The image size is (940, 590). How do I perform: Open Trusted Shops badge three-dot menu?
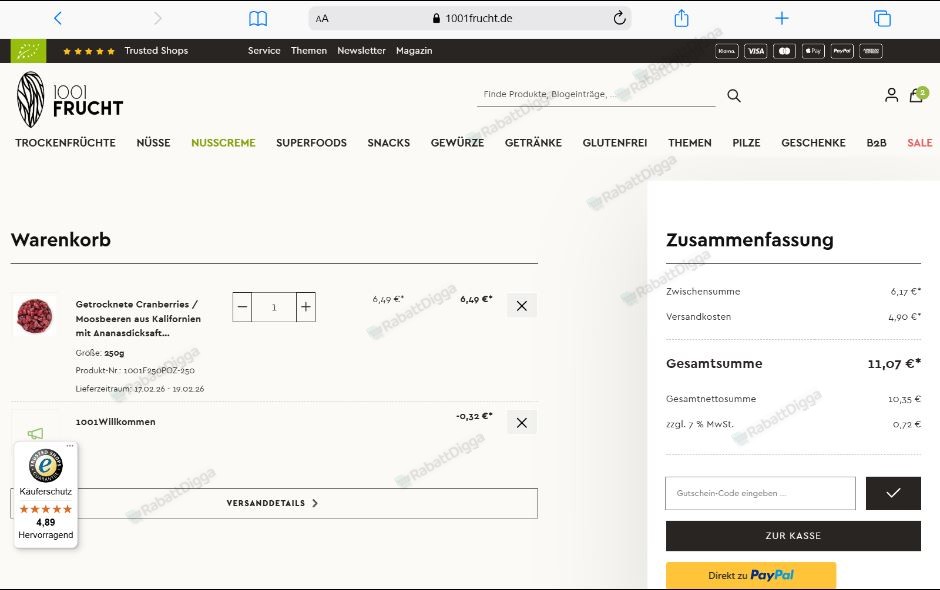pos(70,445)
